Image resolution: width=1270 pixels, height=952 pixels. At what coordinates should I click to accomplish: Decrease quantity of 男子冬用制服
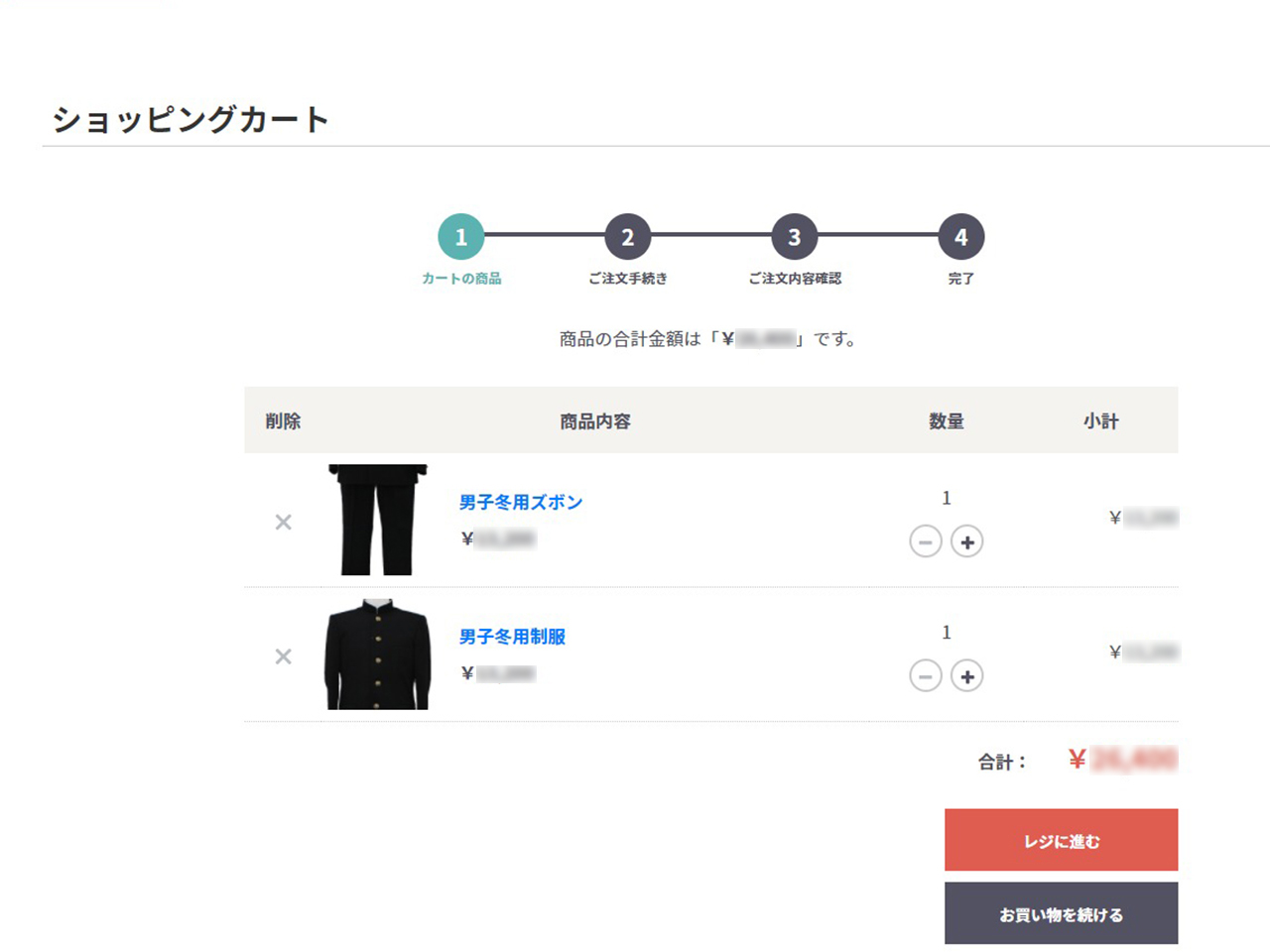pos(925,676)
